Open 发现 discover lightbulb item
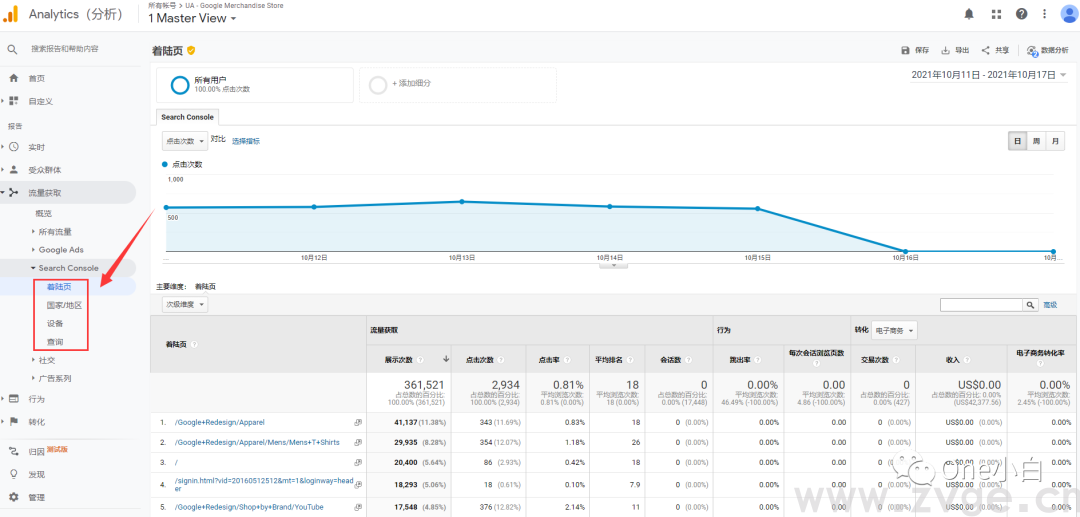The width and height of the screenshot is (1080, 517). tap(37, 474)
